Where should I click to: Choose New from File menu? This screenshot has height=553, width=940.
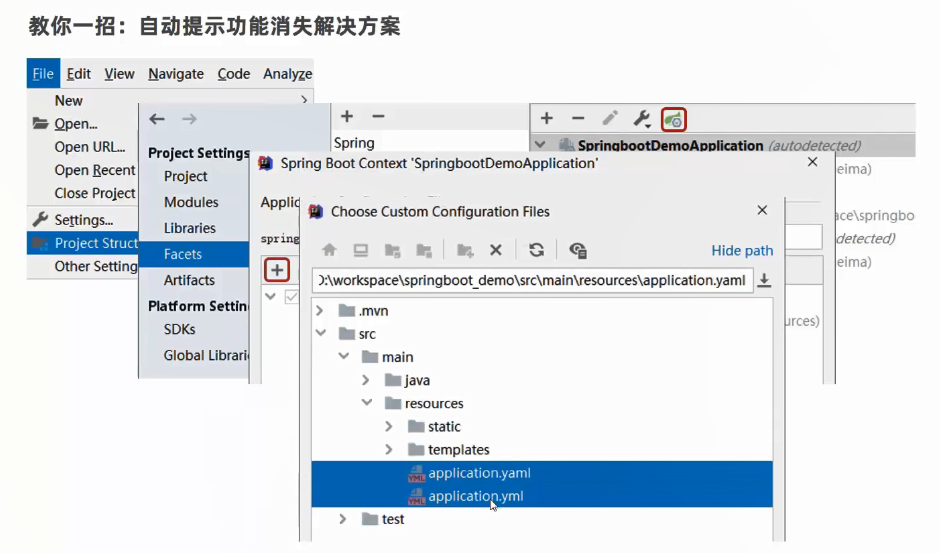[69, 100]
